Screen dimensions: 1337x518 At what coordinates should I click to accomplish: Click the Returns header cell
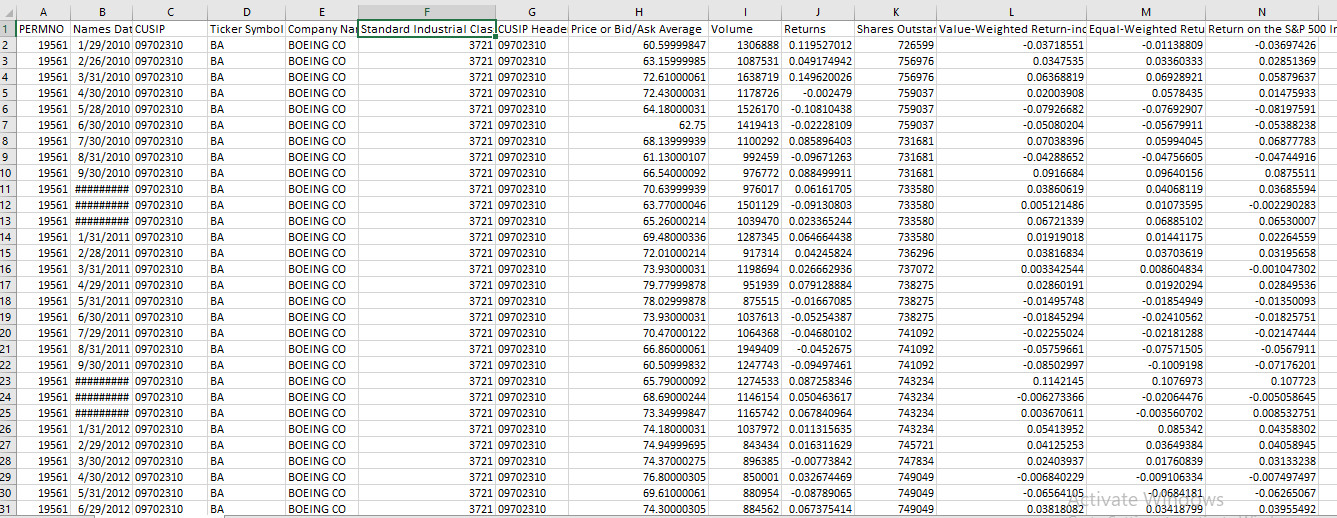click(818, 29)
